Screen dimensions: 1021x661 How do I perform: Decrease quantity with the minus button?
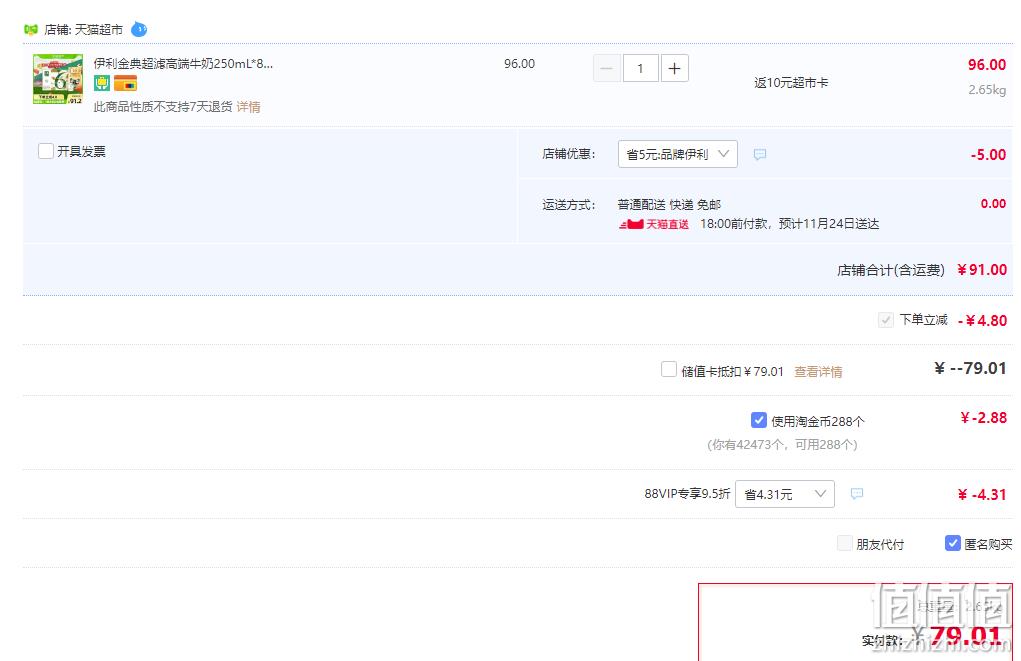click(606, 68)
